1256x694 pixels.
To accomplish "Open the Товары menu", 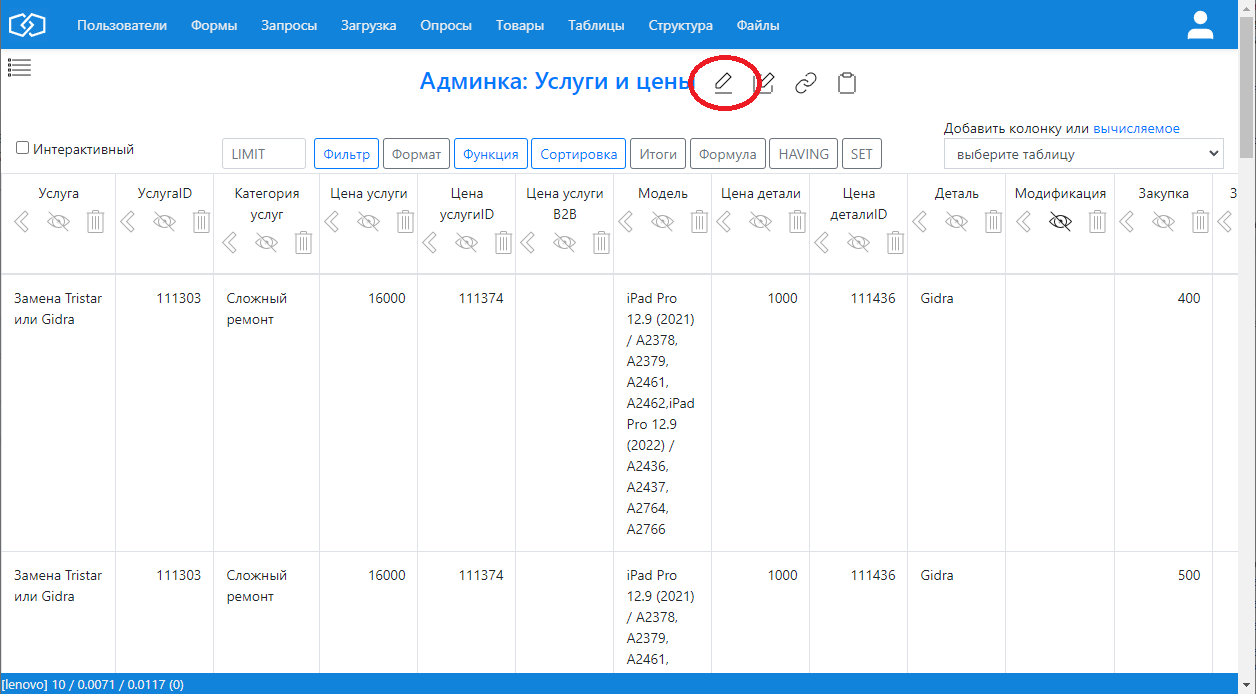I will [x=520, y=26].
